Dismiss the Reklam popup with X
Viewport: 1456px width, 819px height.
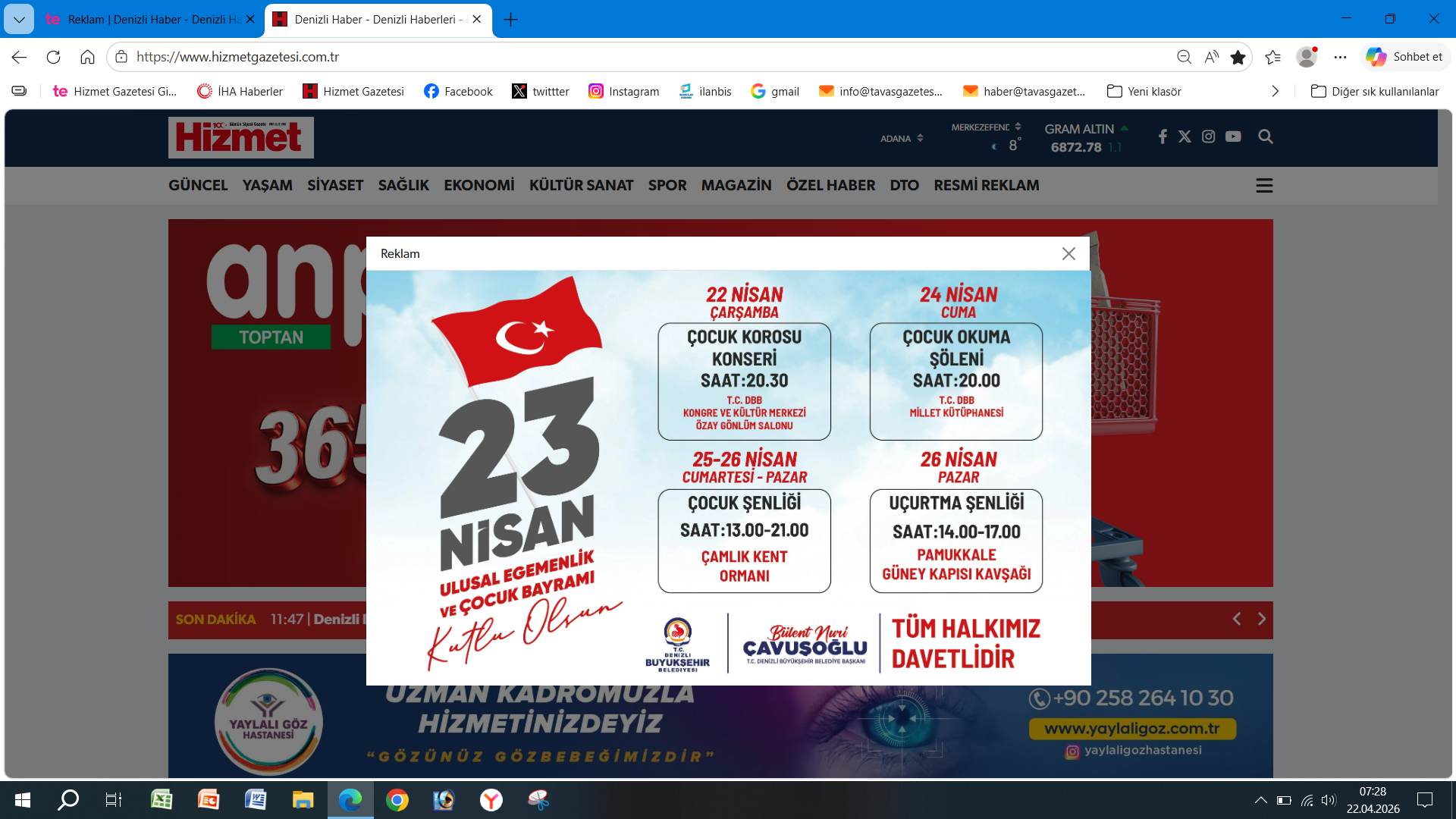tap(1069, 254)
